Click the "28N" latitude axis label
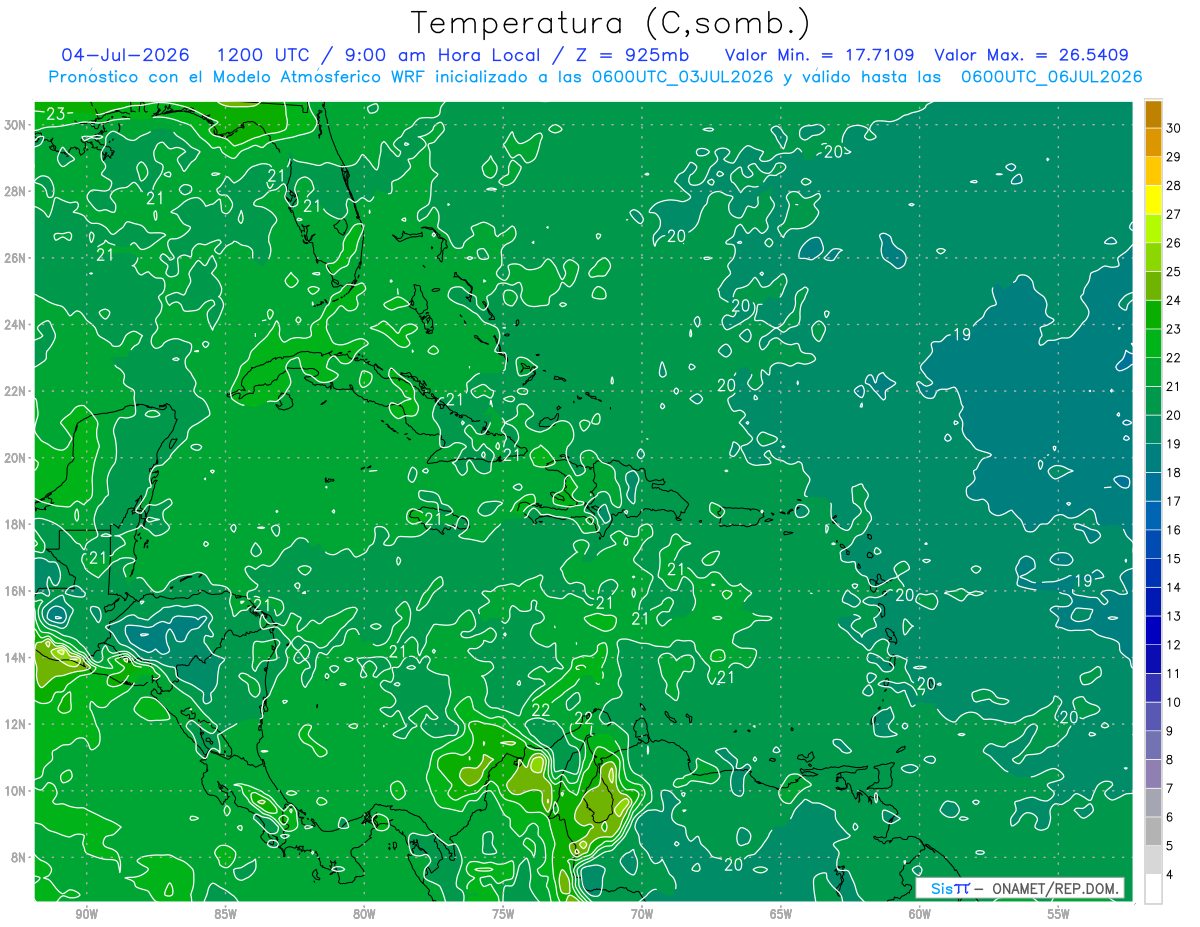 click(17, 191)
